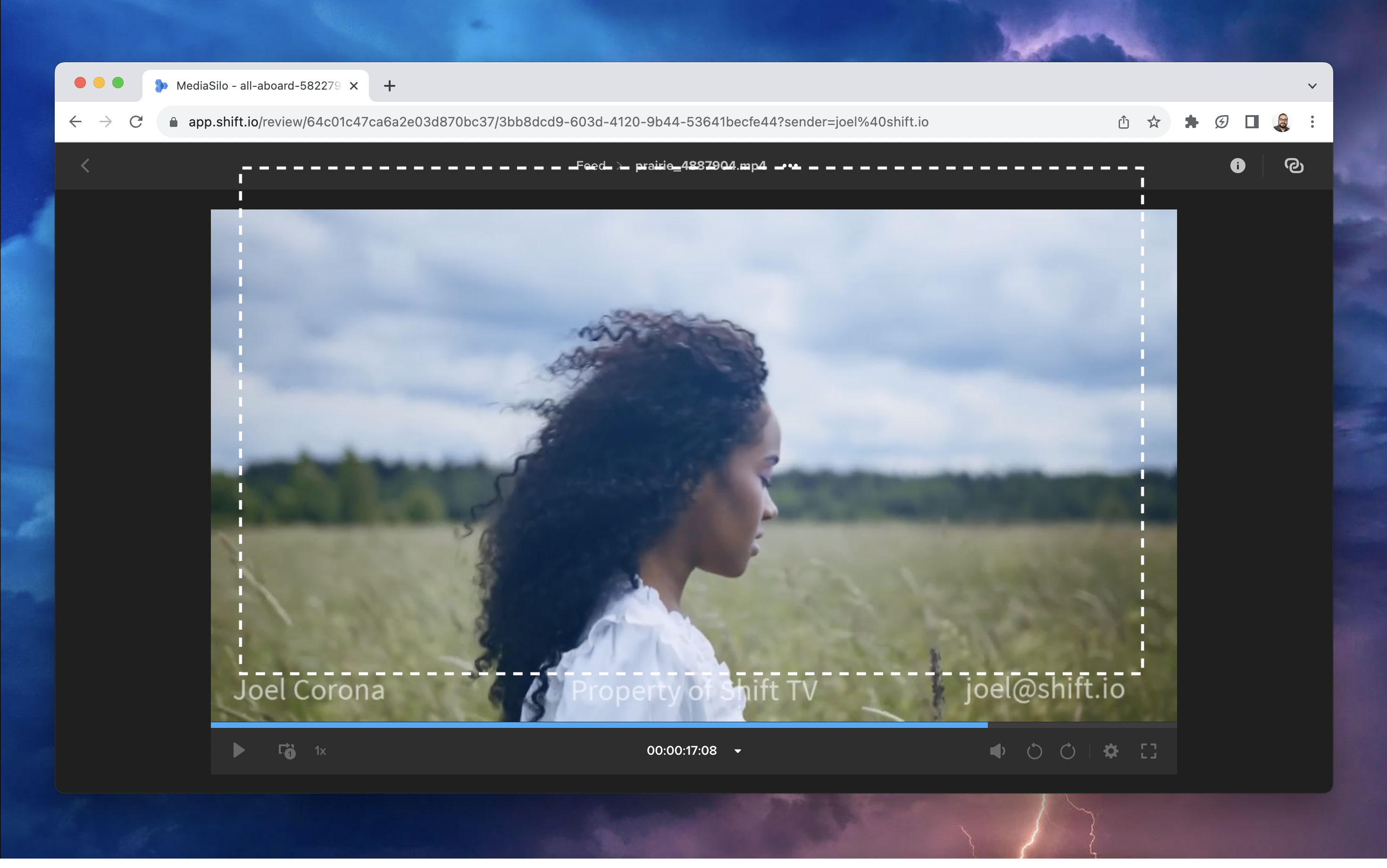1387x868 pixels.
Task: Click the skip forward rotate-right icon
Action: (1067, 751)
